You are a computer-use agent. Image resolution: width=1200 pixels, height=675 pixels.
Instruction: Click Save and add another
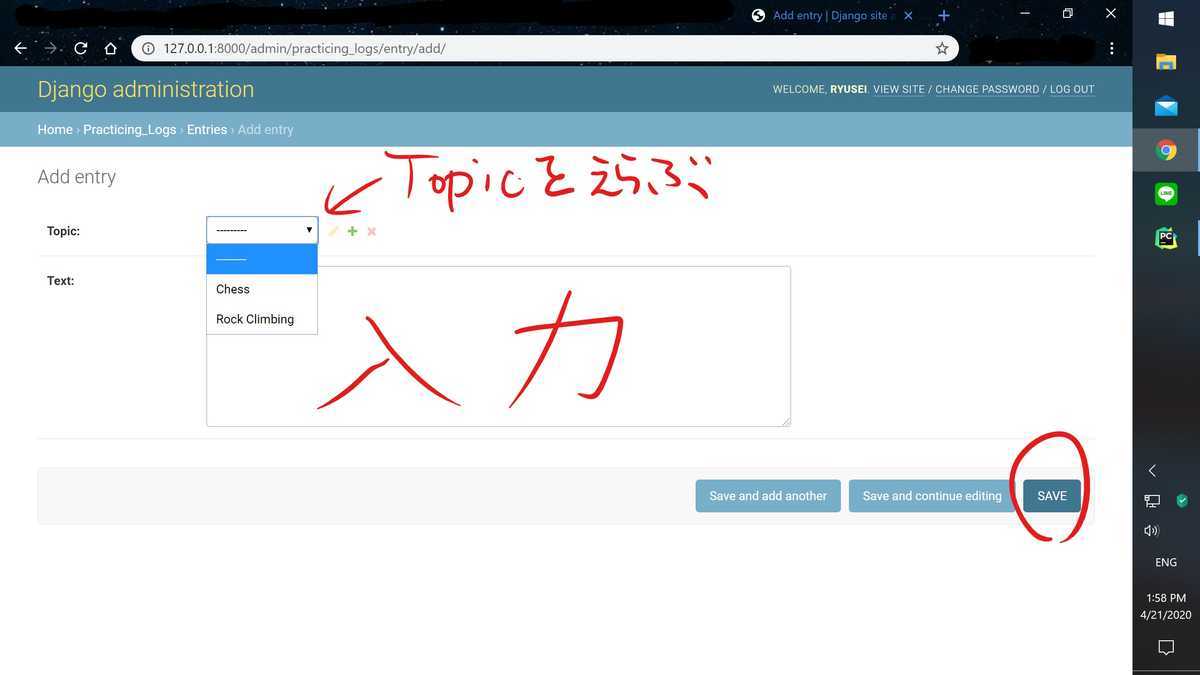pyautogui.click(x=767, y=495)
